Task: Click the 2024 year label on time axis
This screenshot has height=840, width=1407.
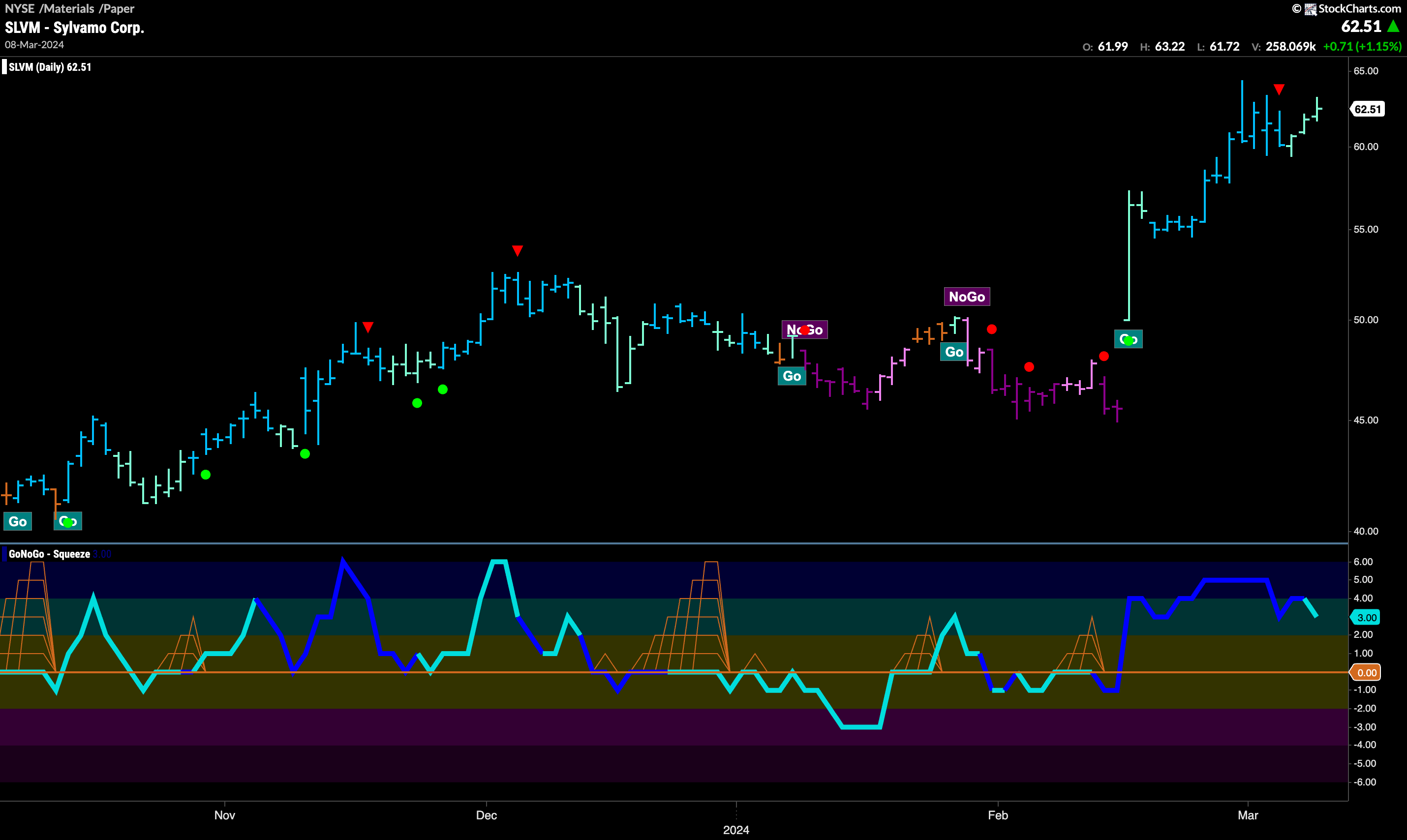Action: pyautogui.click(x=736, y=830)
